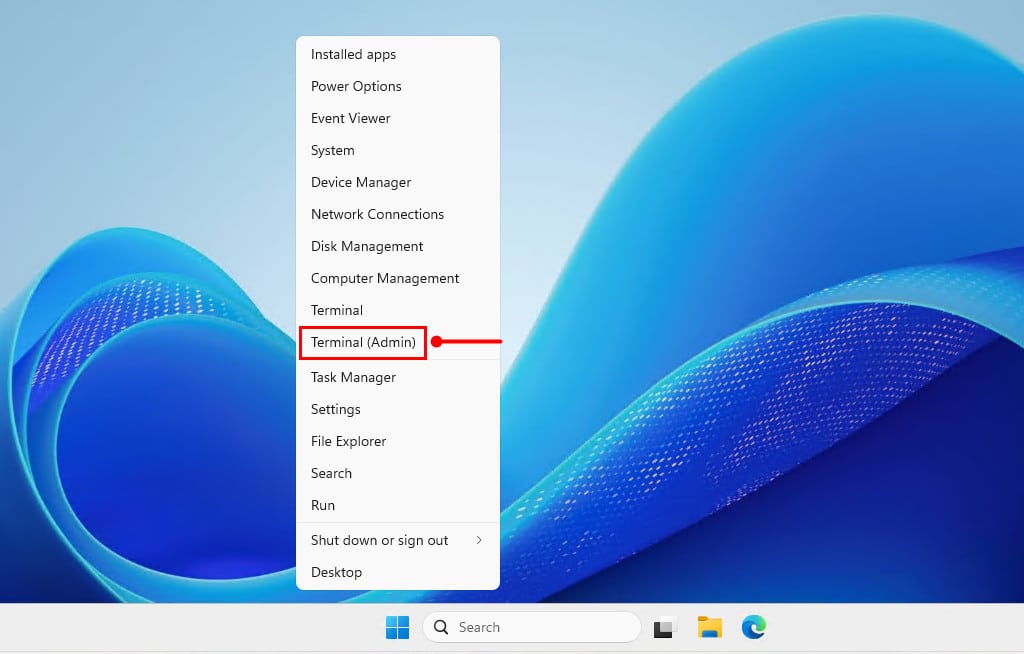
Task: Open Microsoft Edge from the taskbar
Action: click(x=753, y=627)
